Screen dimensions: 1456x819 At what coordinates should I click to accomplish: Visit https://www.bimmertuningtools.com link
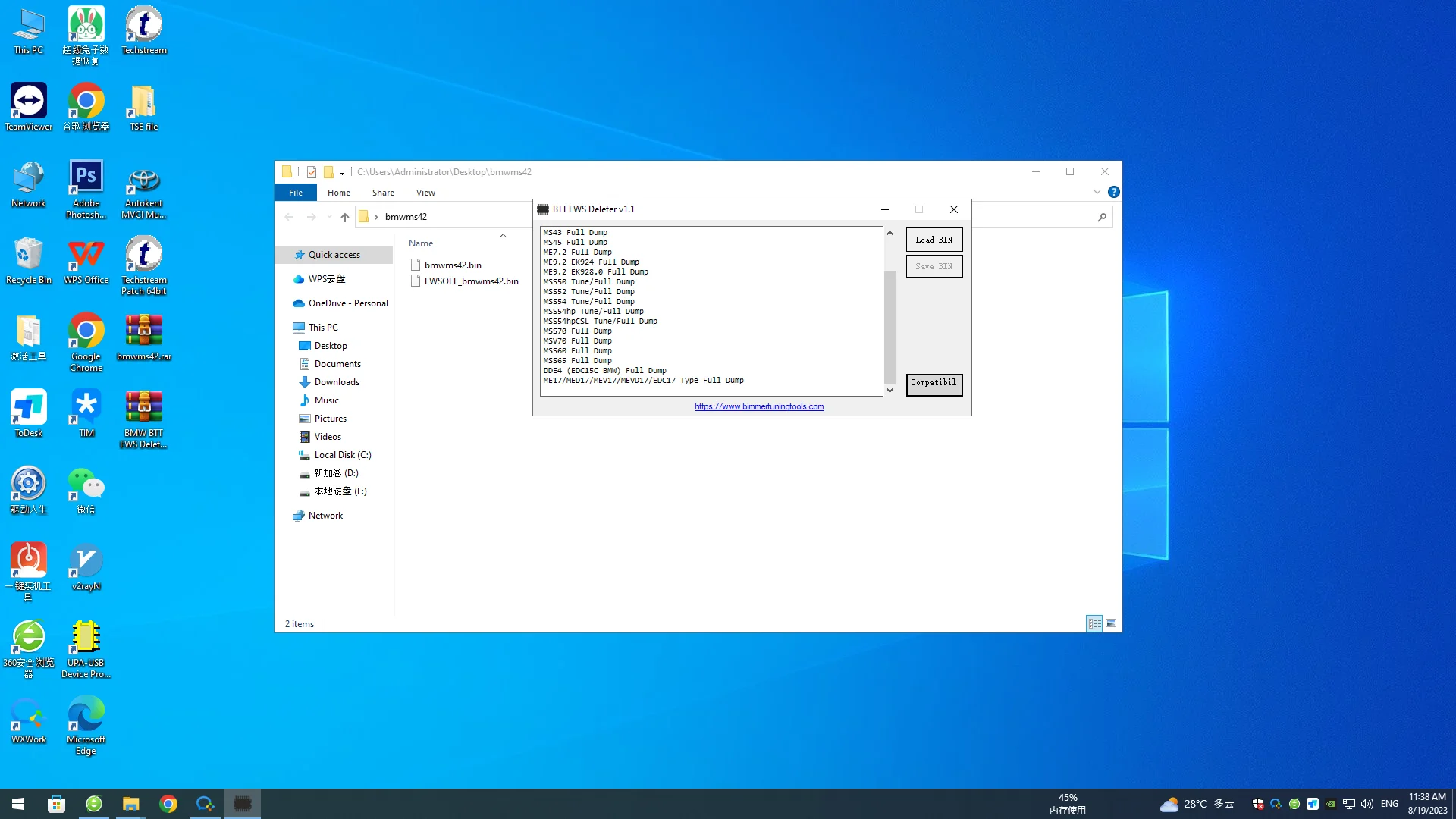tap(758, 406)
